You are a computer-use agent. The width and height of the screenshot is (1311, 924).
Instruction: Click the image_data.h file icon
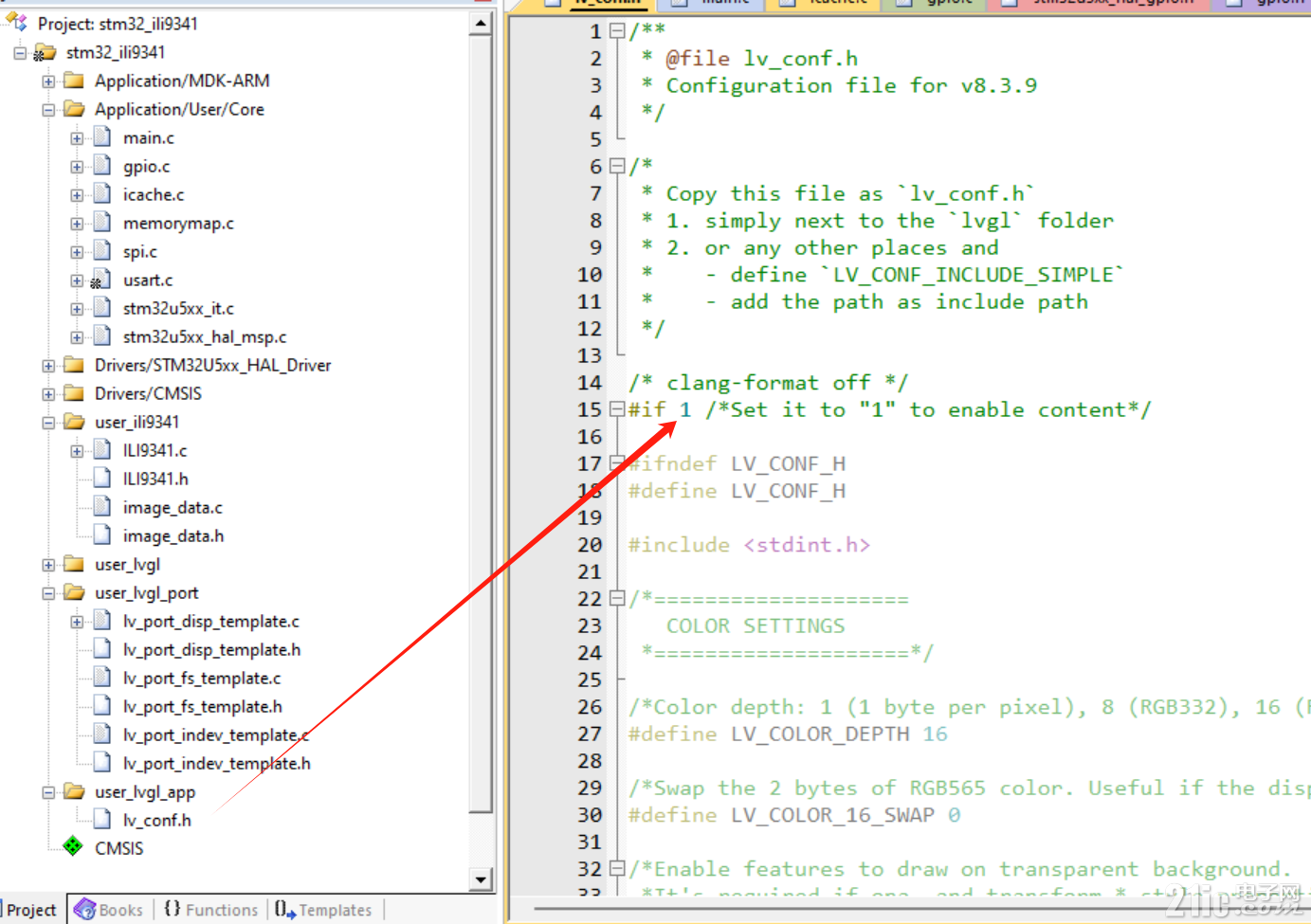coord(102,535)
